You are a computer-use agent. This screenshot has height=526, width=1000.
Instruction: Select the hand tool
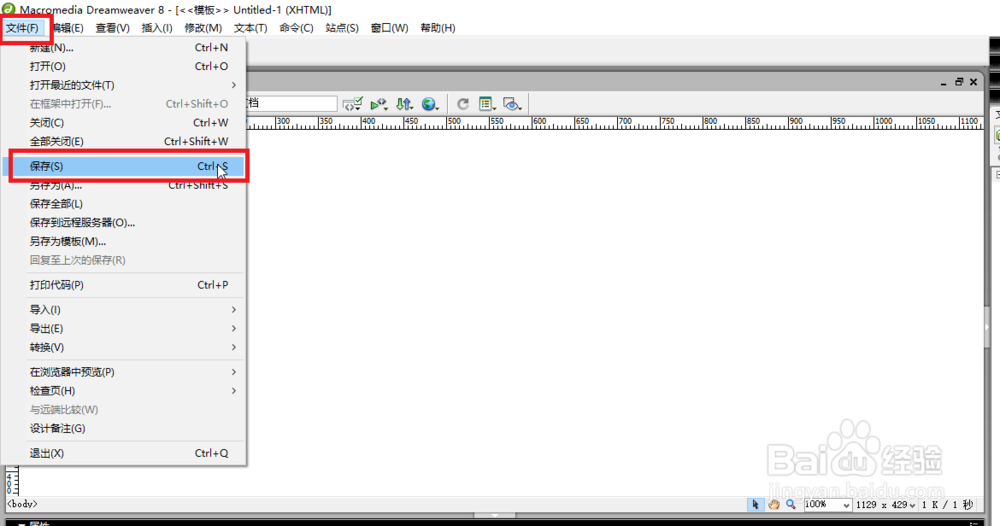click(773, 504)
